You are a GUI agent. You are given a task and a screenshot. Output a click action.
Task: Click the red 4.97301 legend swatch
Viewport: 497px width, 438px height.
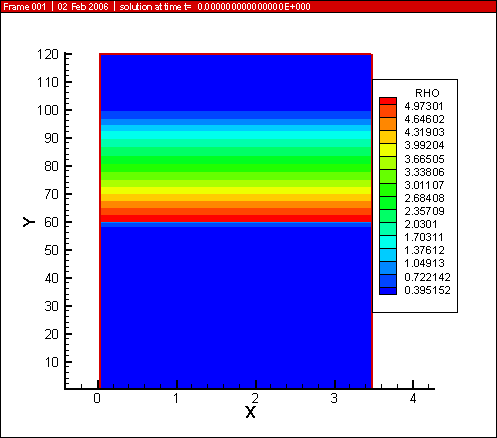[x=388, y=101]
